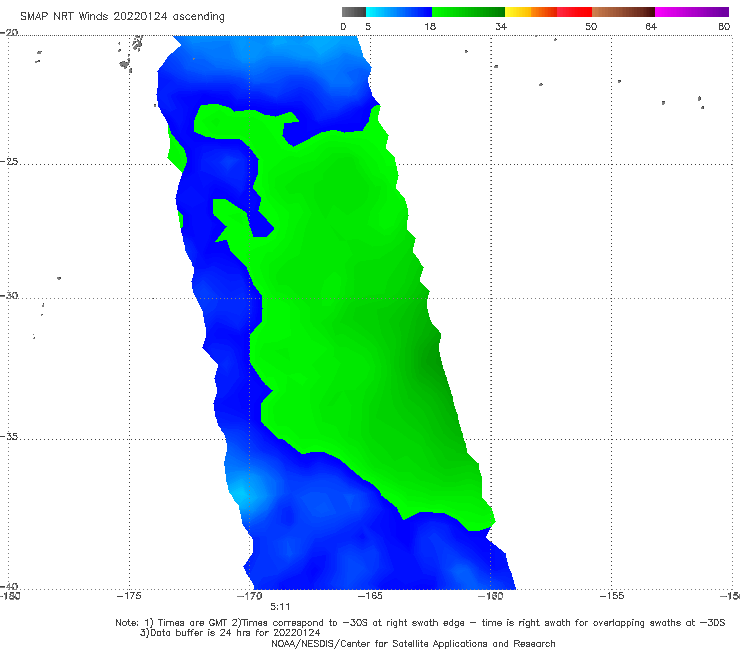
Task: Select the note line starting "Note: 1) Times are GMT"
Action: click(420, 623)
